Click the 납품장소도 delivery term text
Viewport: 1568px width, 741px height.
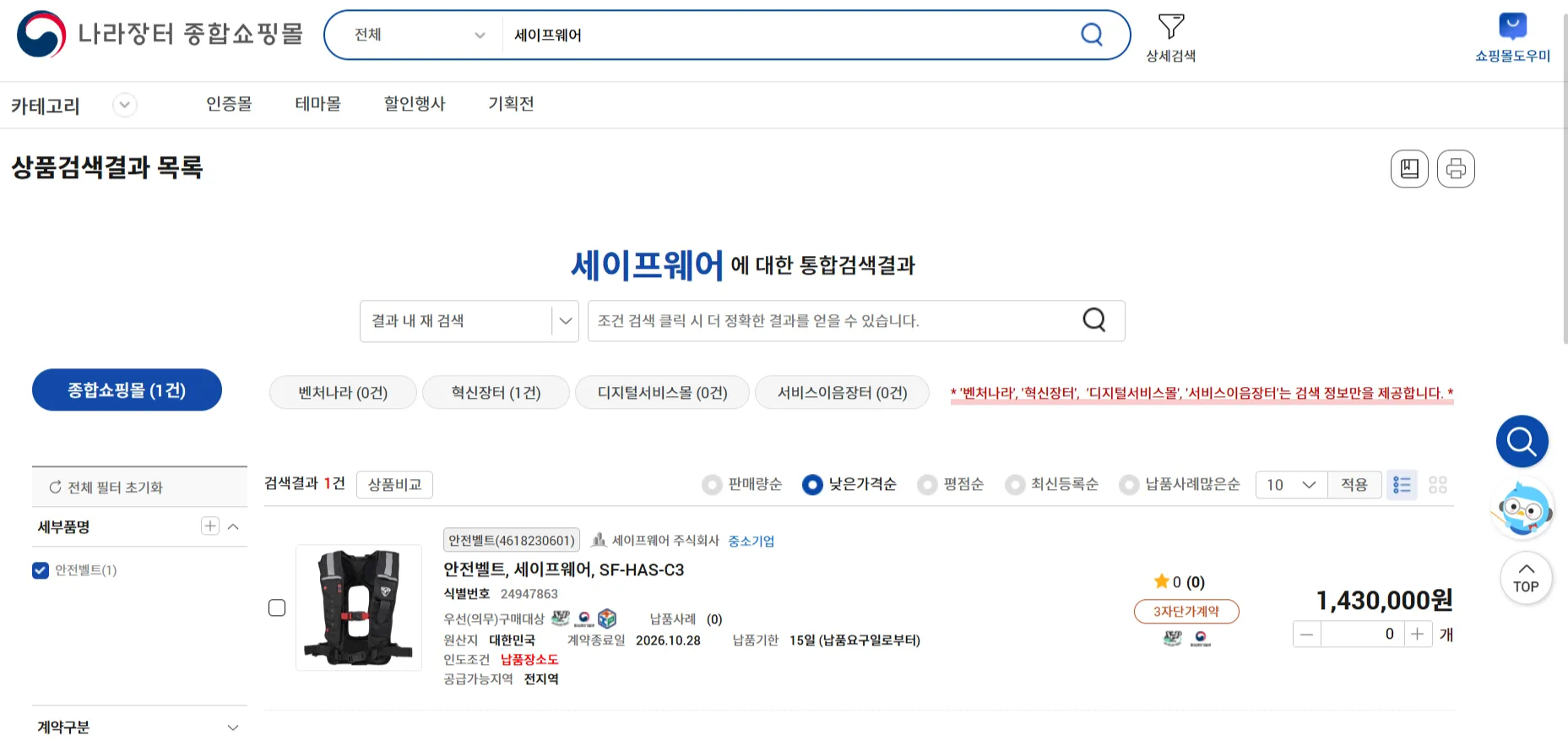coord(529,660)
